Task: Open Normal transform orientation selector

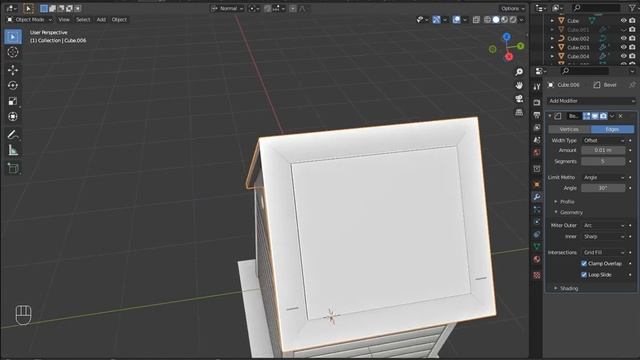Action: 228,9
